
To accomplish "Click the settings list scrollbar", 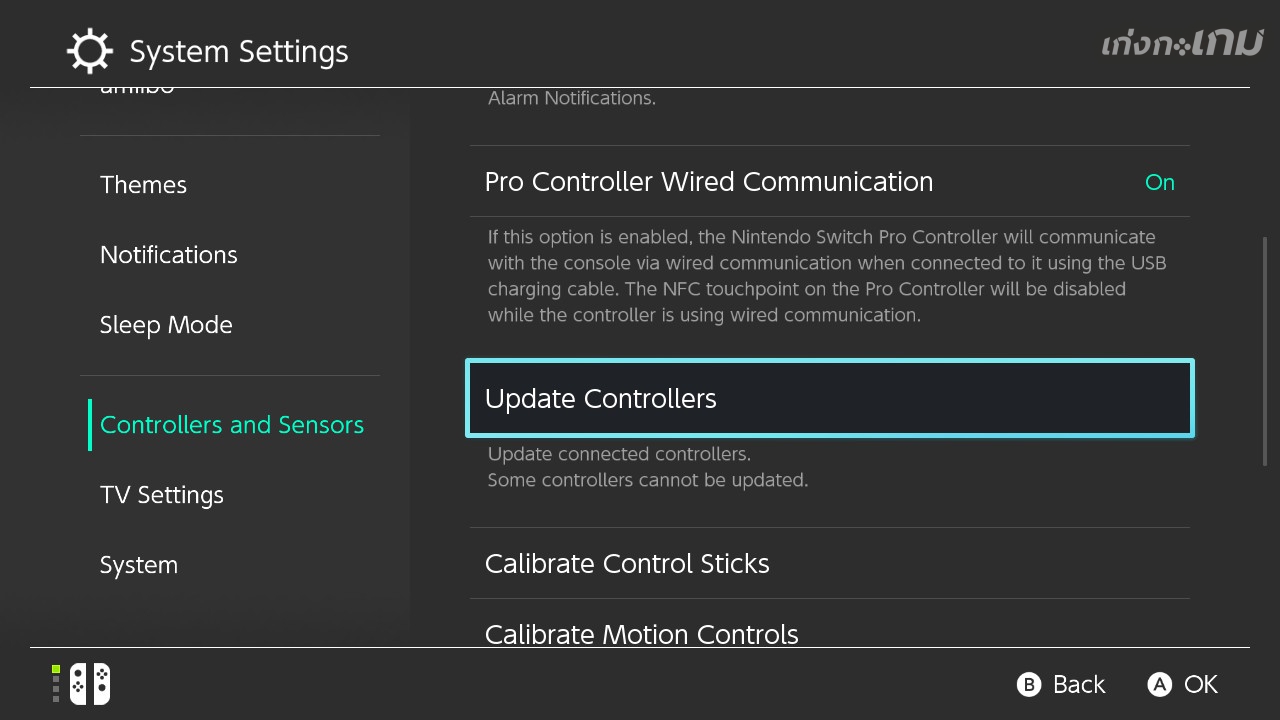I will (1265, 350).
